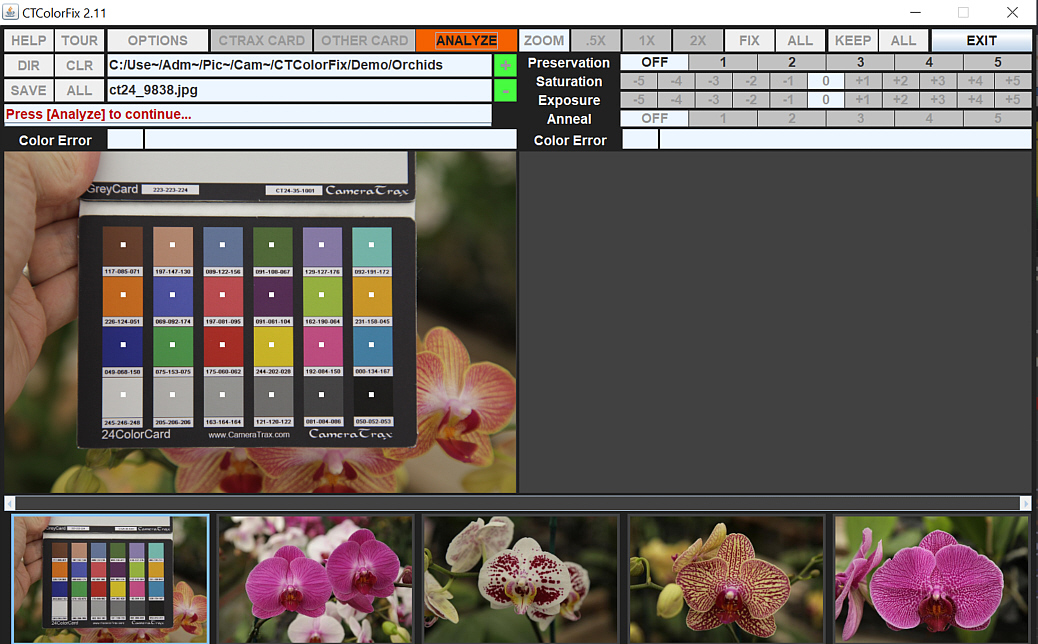Set Anneal to OFF

(654, 118)
